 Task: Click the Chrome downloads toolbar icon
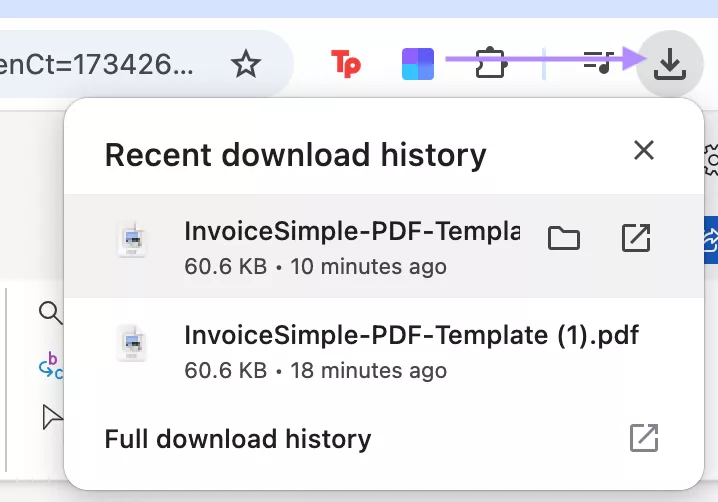point(670,64)
